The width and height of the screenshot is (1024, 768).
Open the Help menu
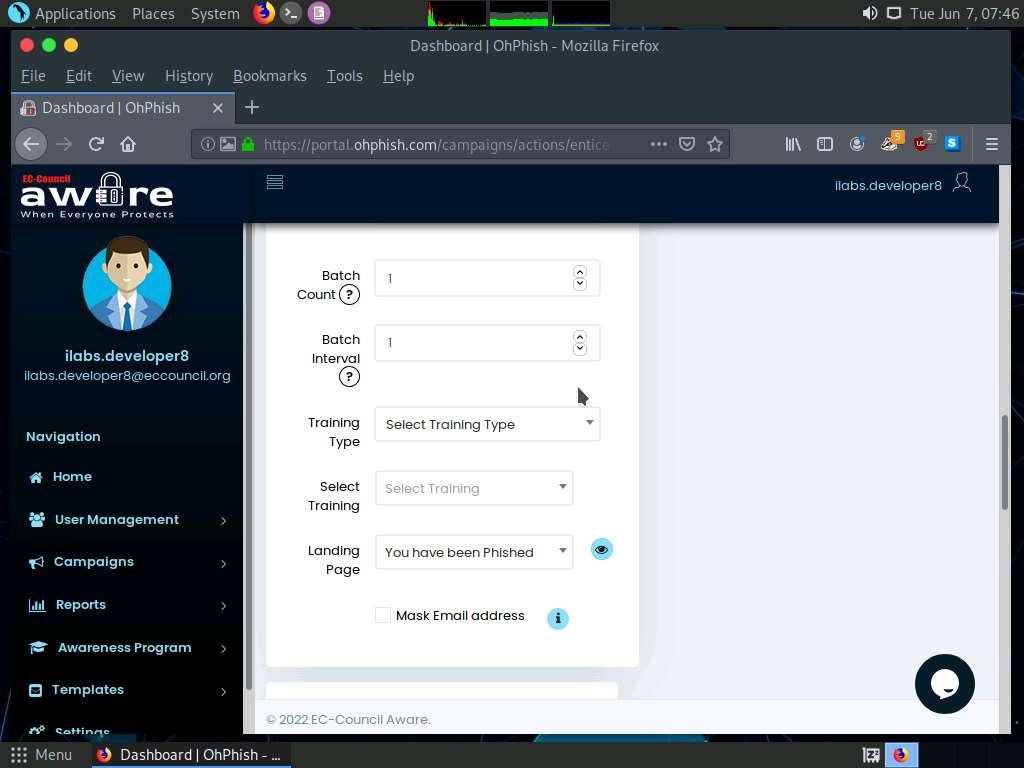tap(398, 76)
